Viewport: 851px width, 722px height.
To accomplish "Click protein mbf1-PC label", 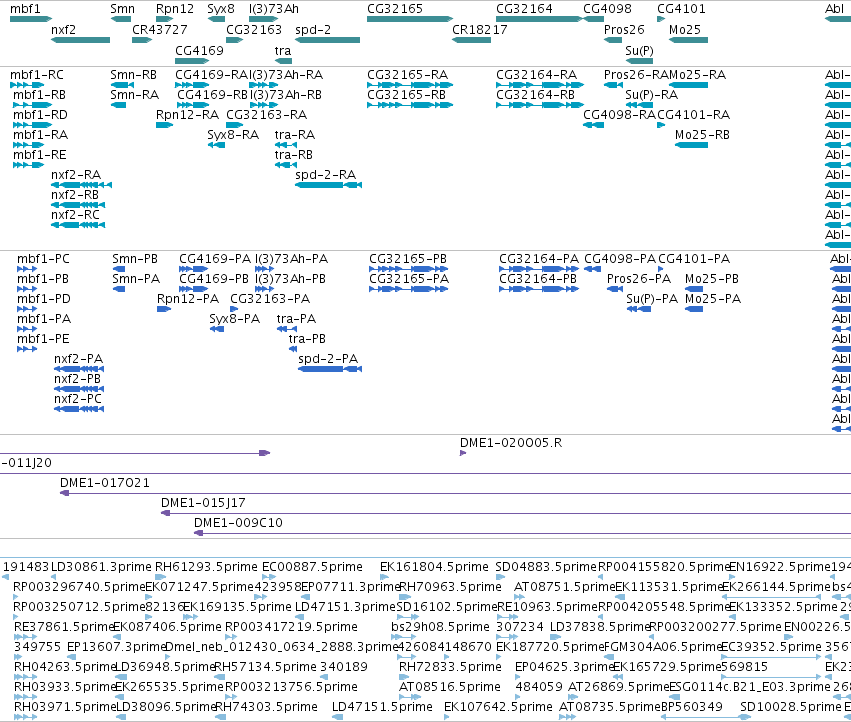I will click(43, 259).
